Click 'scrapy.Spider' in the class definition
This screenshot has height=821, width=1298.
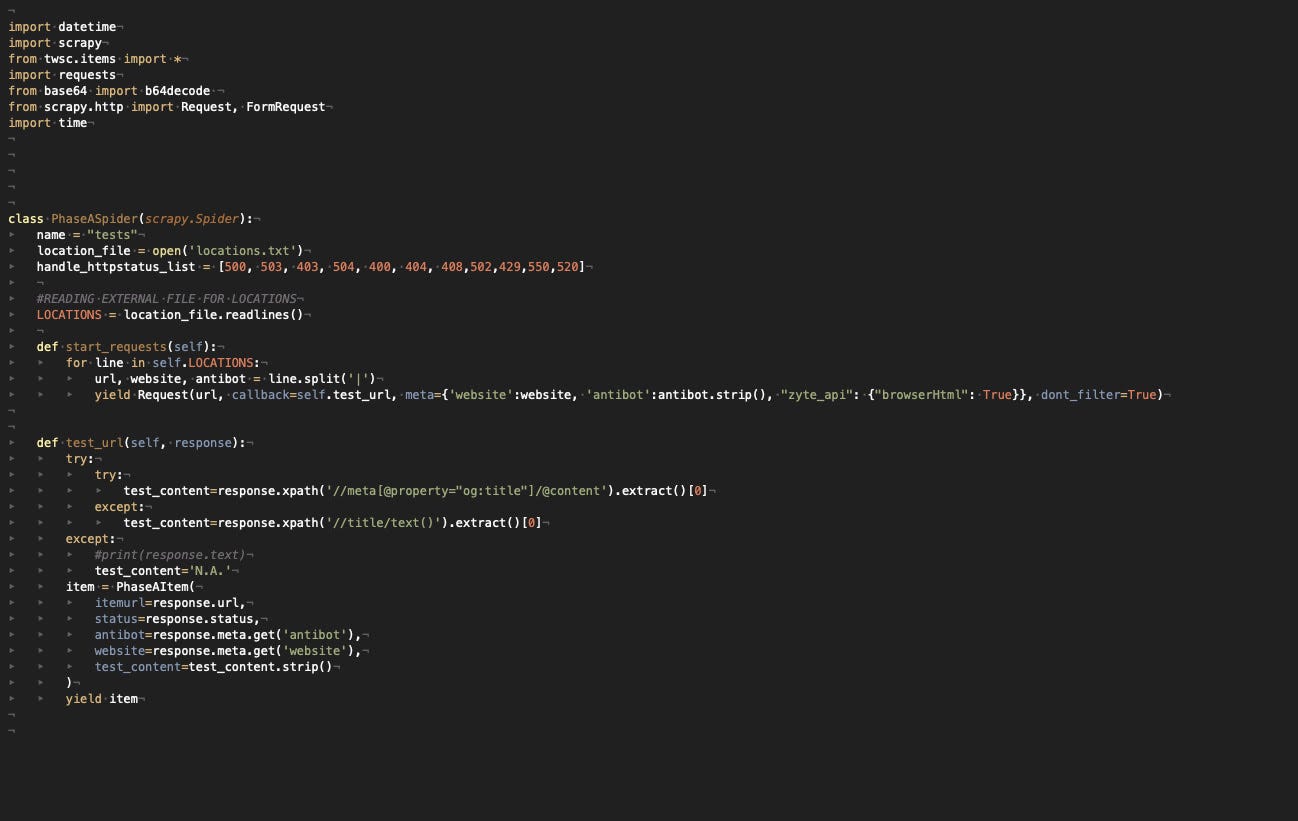click(192, 219)
